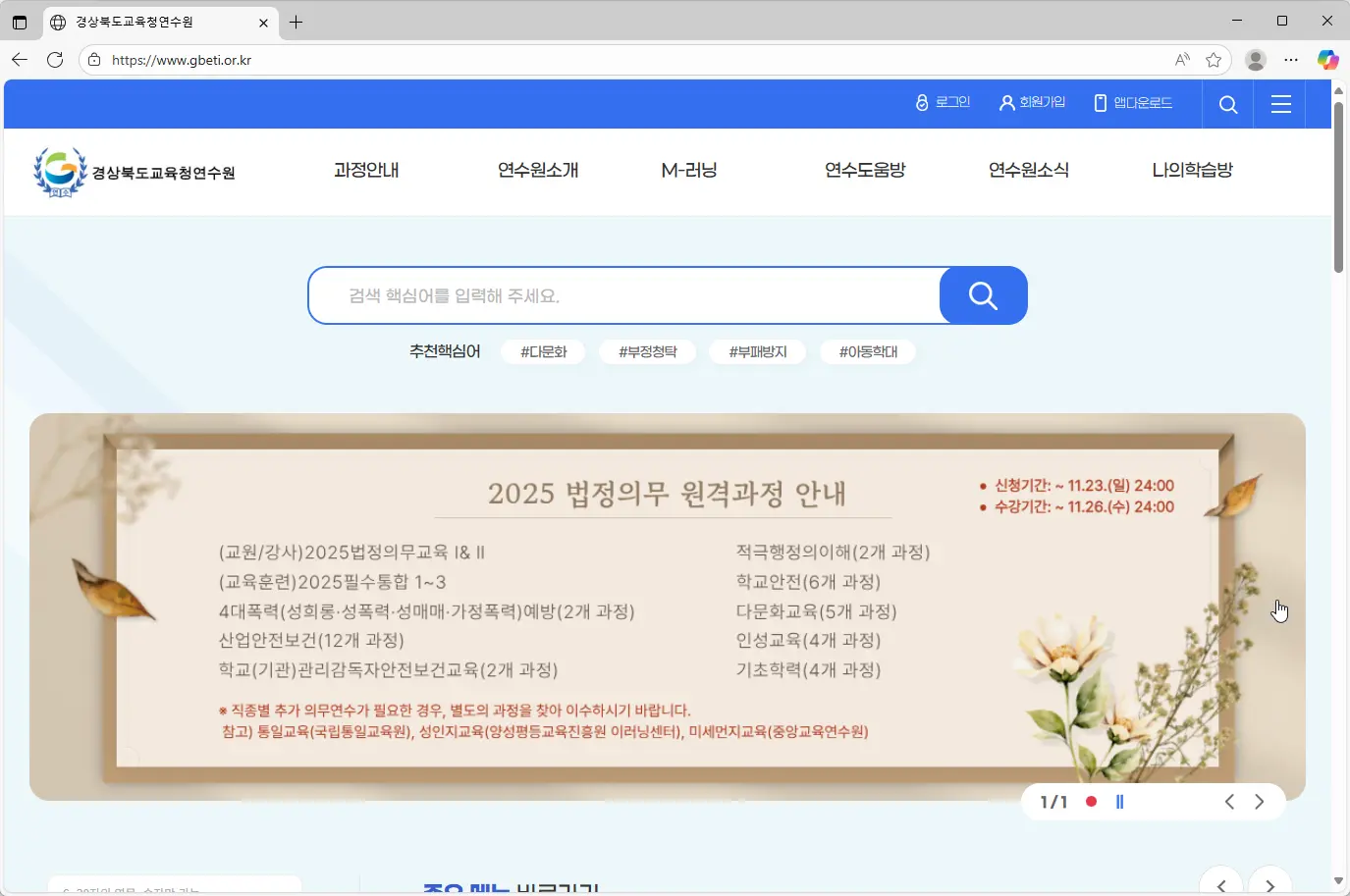Open the hamburger menu in the header

(1281, 103)
